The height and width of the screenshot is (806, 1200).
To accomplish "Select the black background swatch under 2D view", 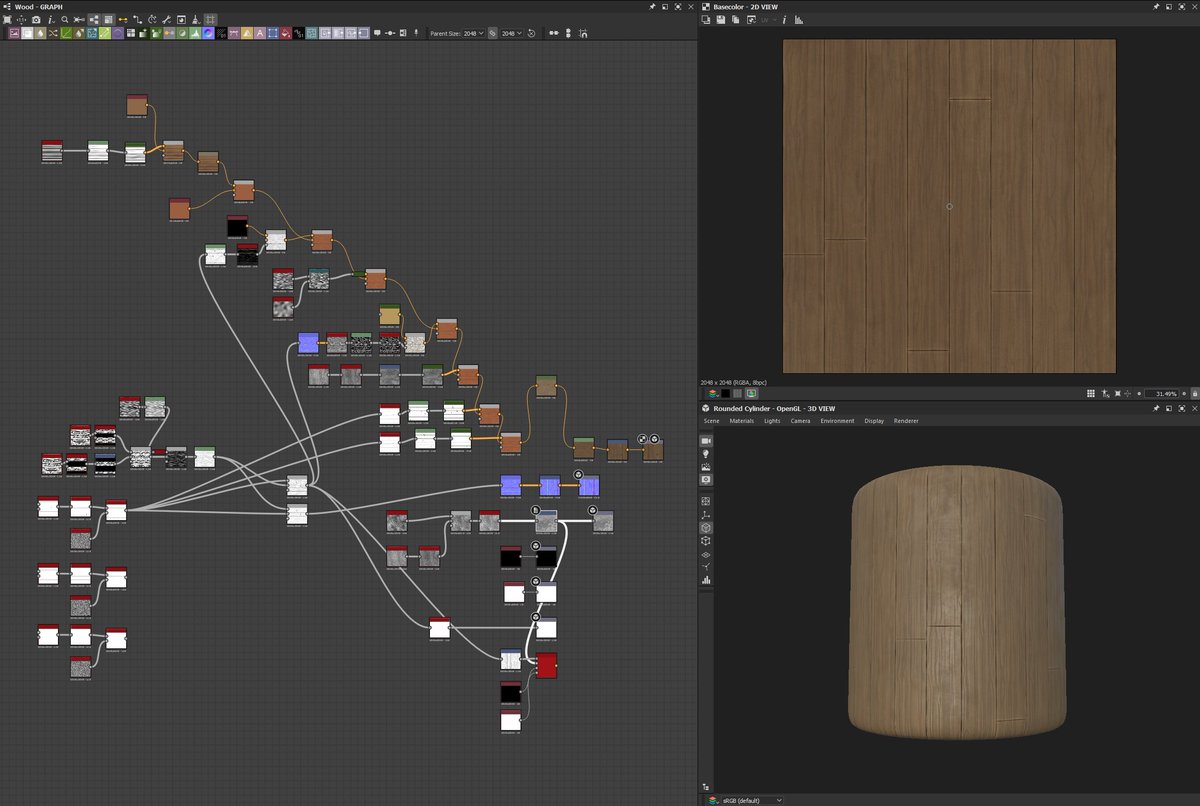I will (x=726, y=393).
